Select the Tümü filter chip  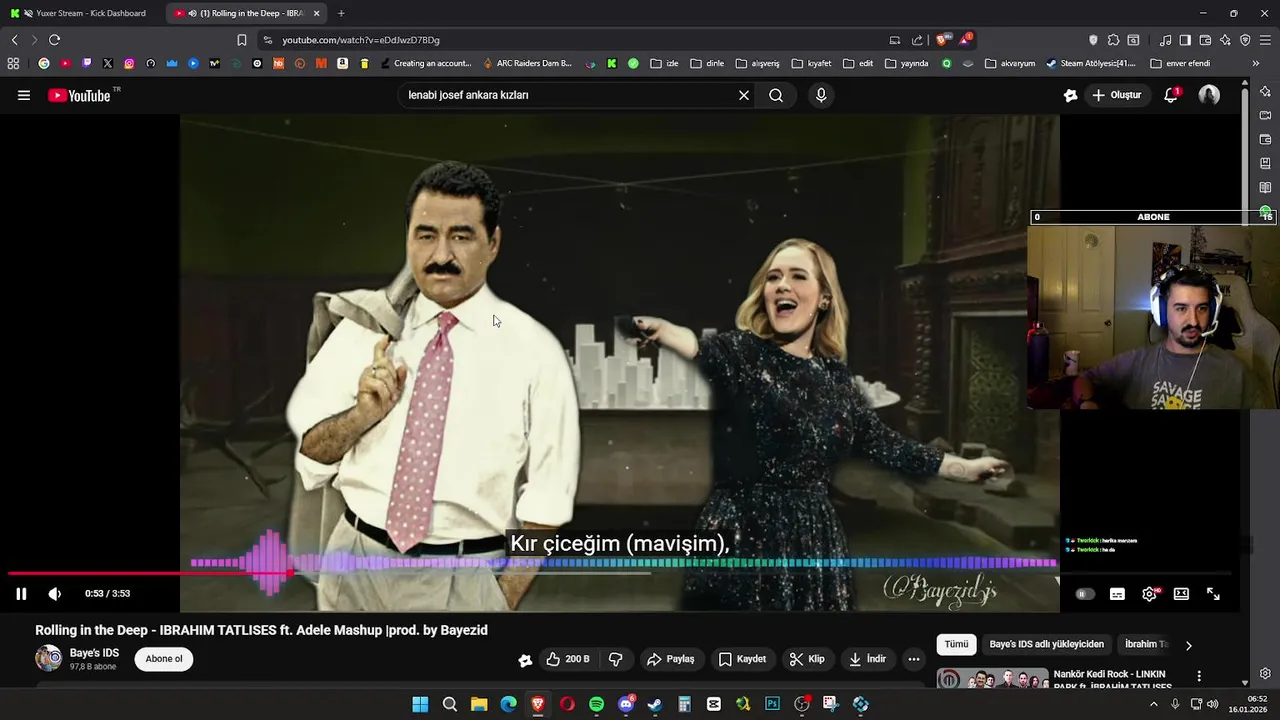957,645
